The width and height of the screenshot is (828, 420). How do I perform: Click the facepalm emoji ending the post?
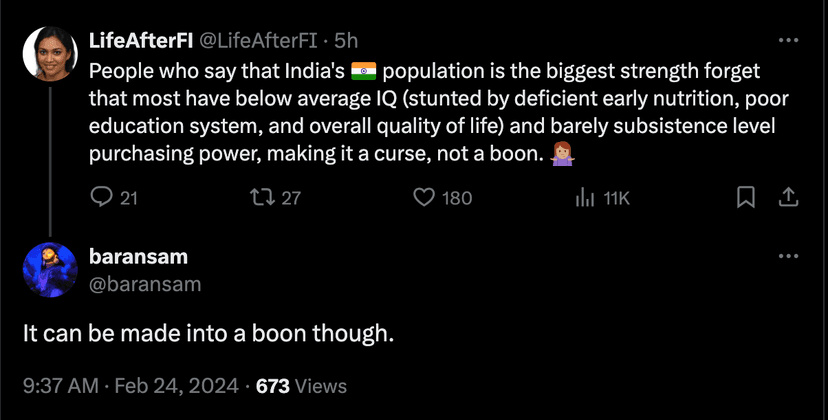(561, 155)
